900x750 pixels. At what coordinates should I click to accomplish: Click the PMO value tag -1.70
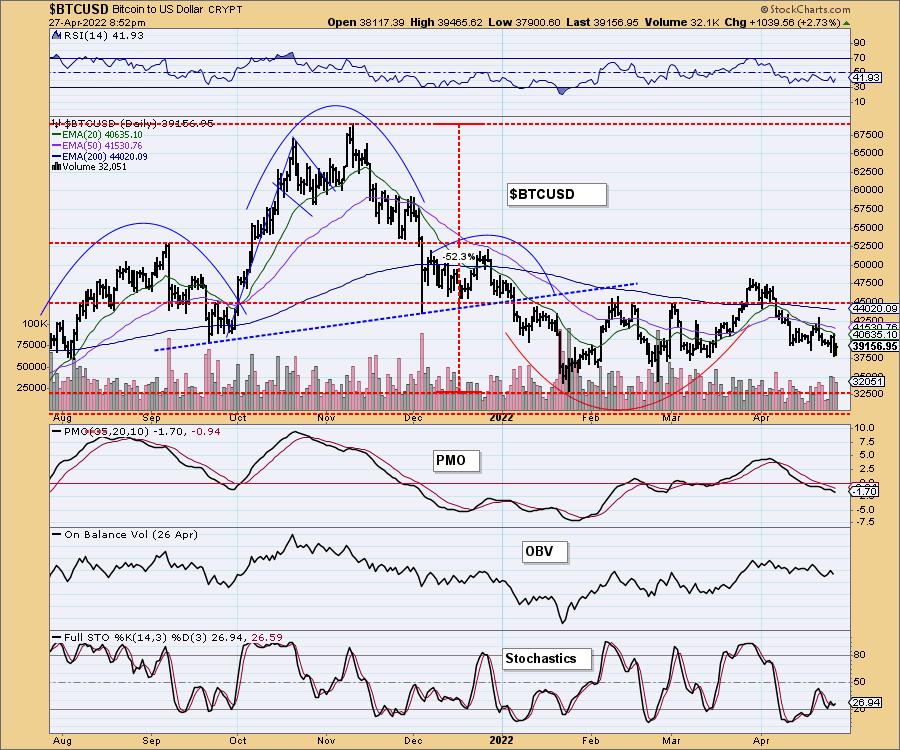click(865, 491)
